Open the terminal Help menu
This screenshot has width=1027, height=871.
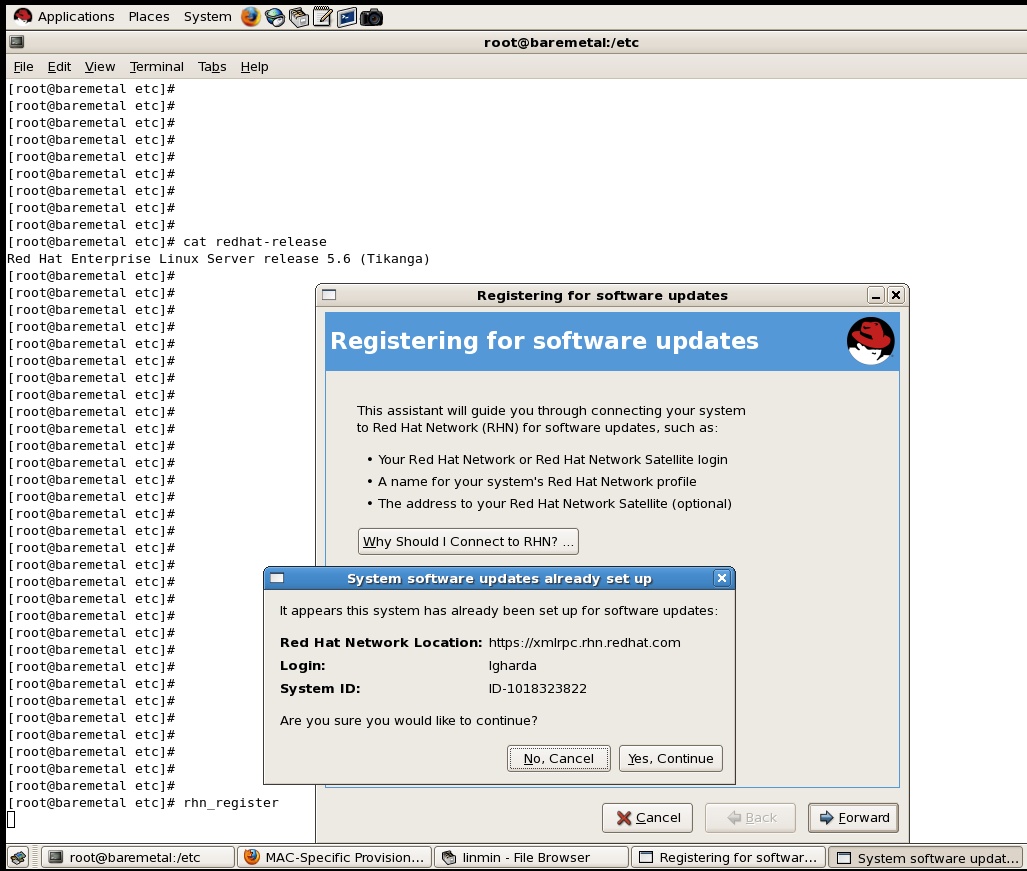[x=254, y=67]
